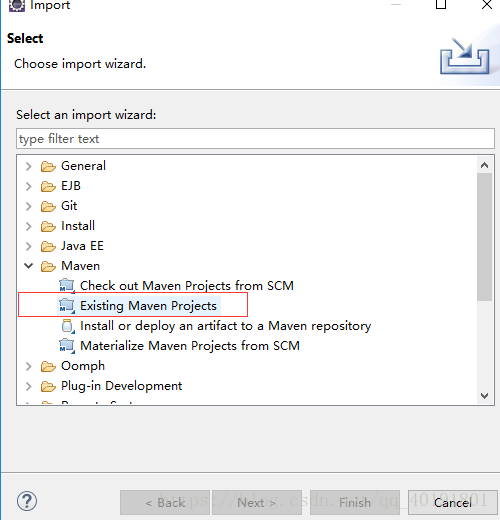Select Check out Maven Projects from SCM
Image resolution: width=500 pixels, height=520 pixels.
187,286
